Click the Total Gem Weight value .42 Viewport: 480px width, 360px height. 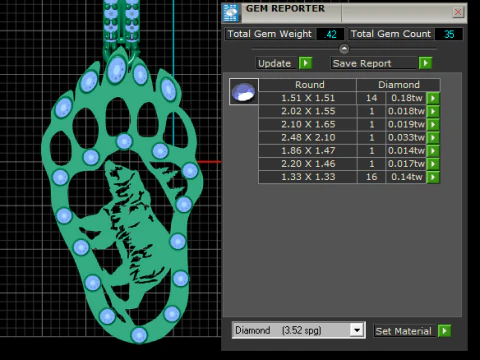330,34
